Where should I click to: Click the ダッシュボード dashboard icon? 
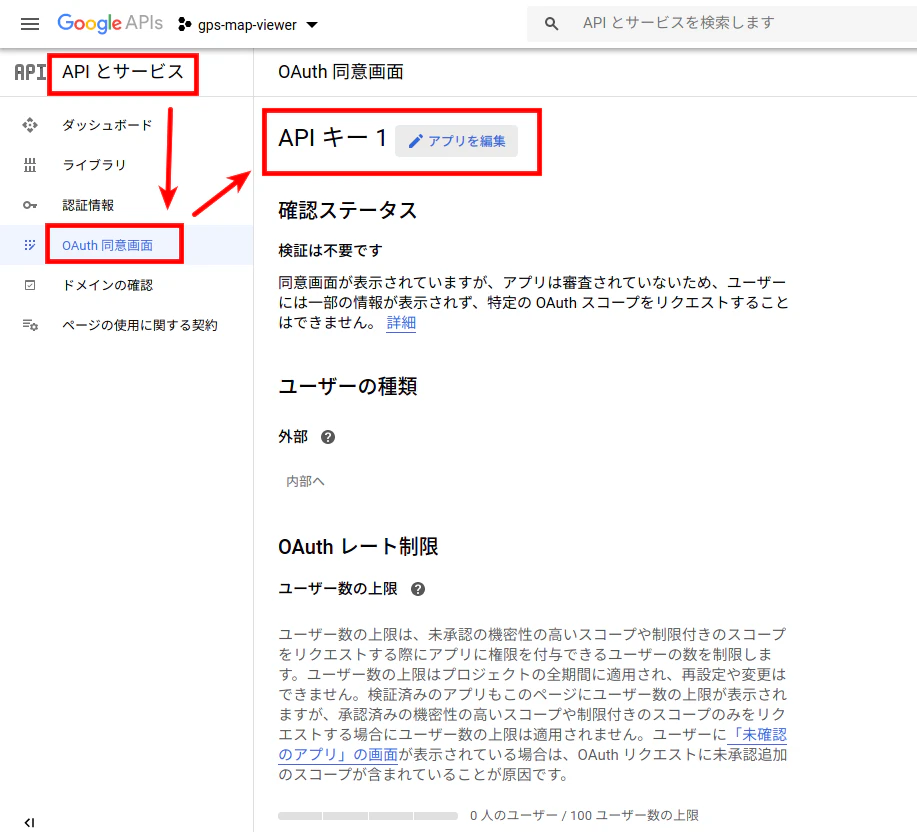pyautogui.click(x=30, y=125)
